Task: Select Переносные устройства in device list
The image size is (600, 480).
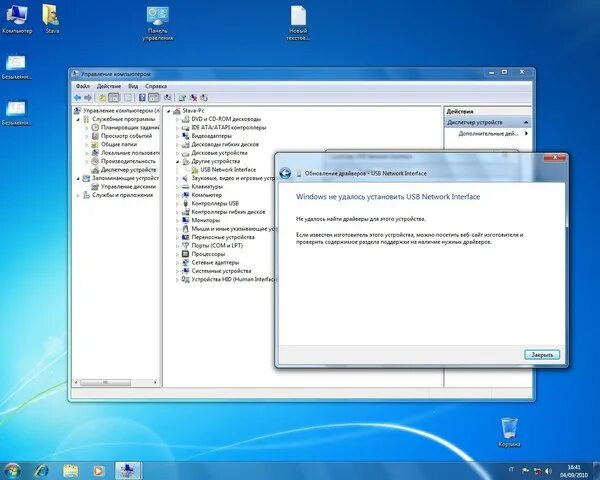Action: (x=223, y=237)
